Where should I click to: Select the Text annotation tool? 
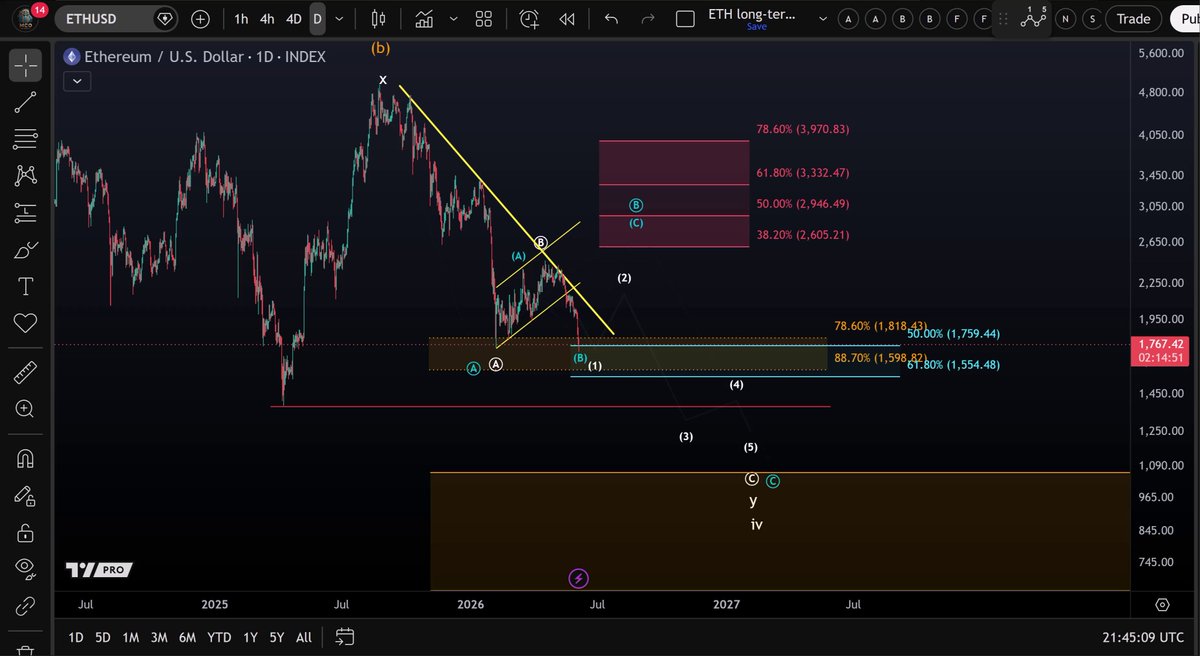pyautogui.click(x=26, y=287)
